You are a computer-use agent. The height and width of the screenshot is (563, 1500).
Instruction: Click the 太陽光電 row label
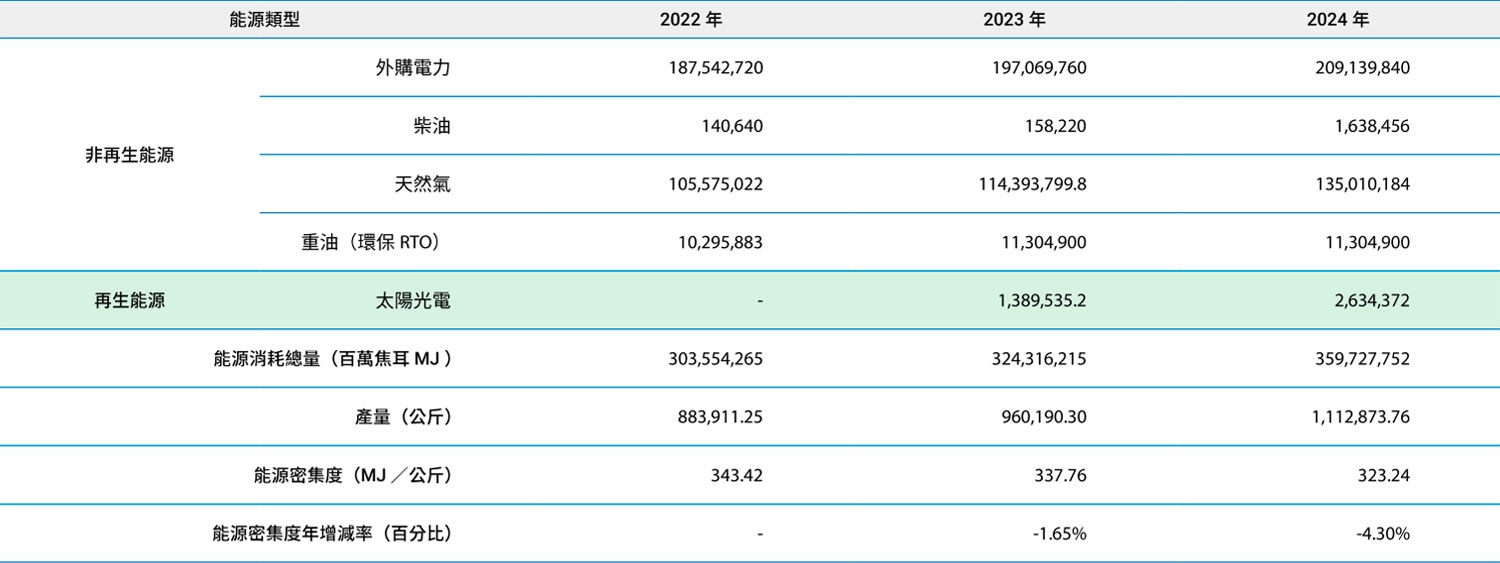click(413, 300)
